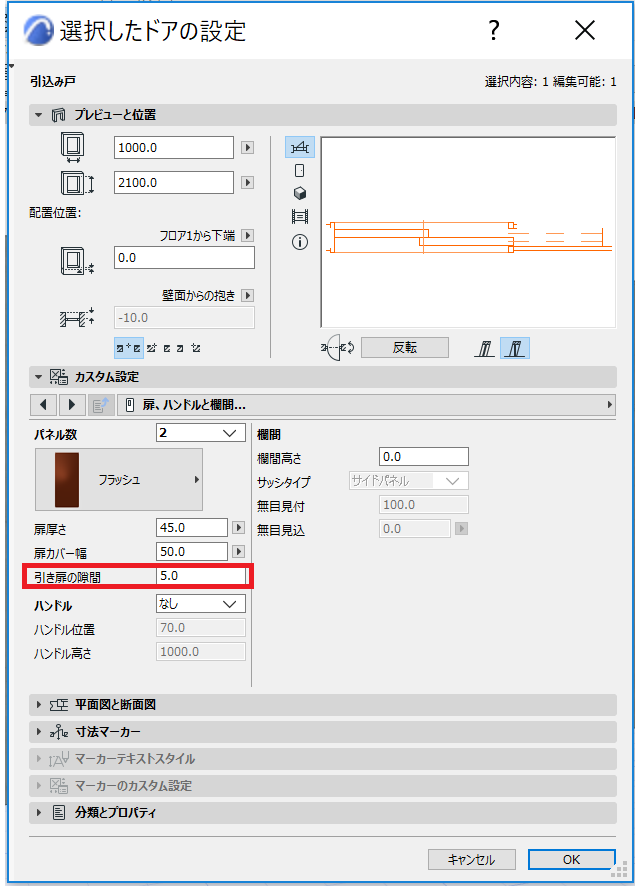Image resolution: width=640 pixels, height=887 pixels.
Task: Select preview picture film-strip icon
Action: (300, 217)
